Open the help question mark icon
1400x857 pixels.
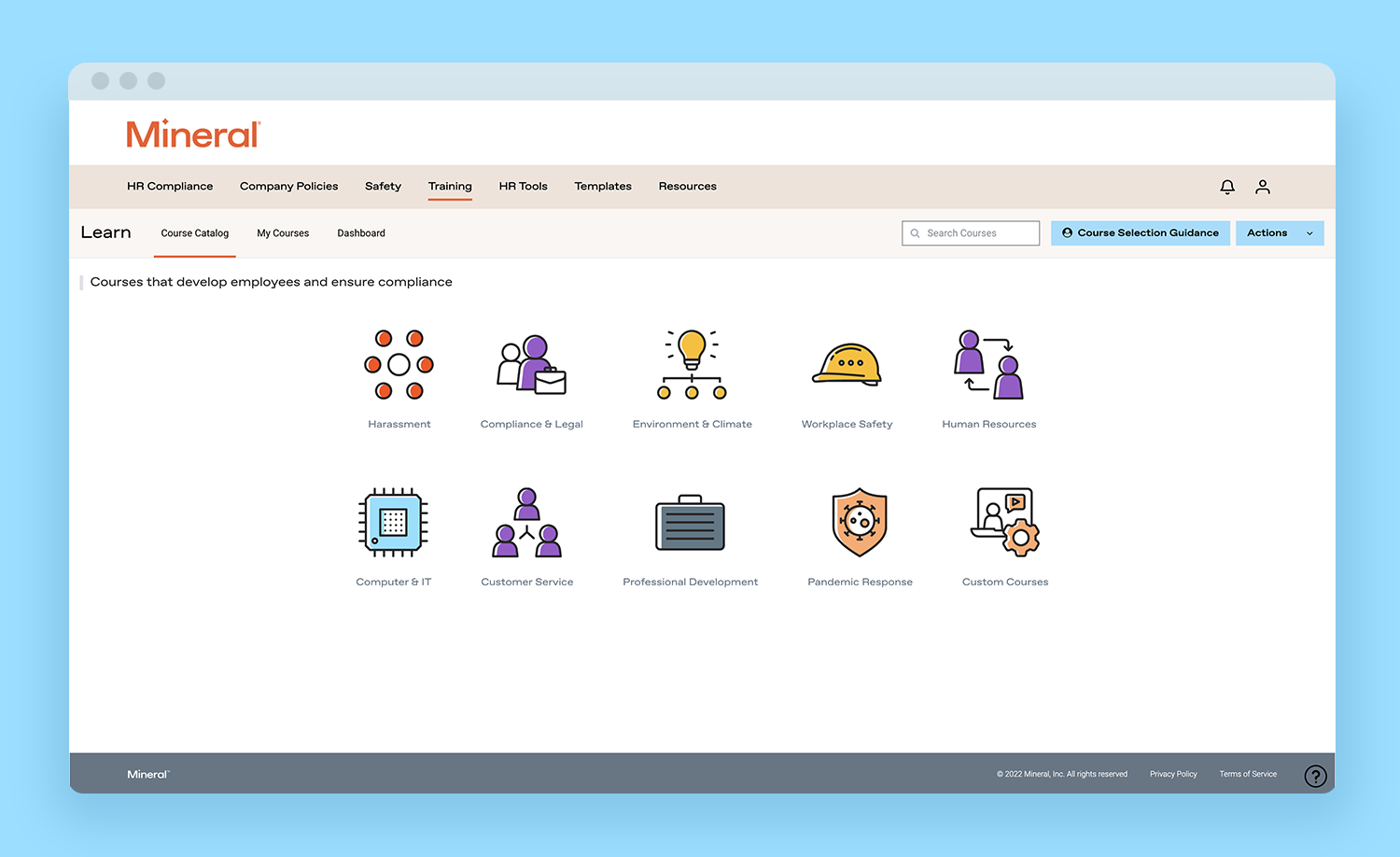(1315, 776)
